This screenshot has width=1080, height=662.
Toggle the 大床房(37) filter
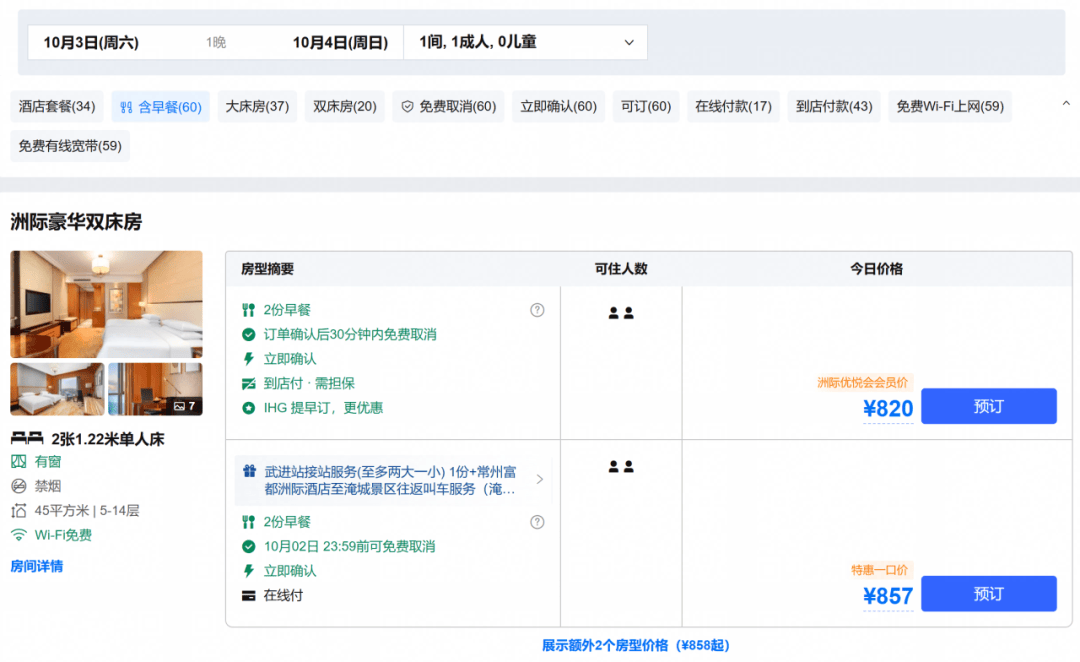[257, 107]
